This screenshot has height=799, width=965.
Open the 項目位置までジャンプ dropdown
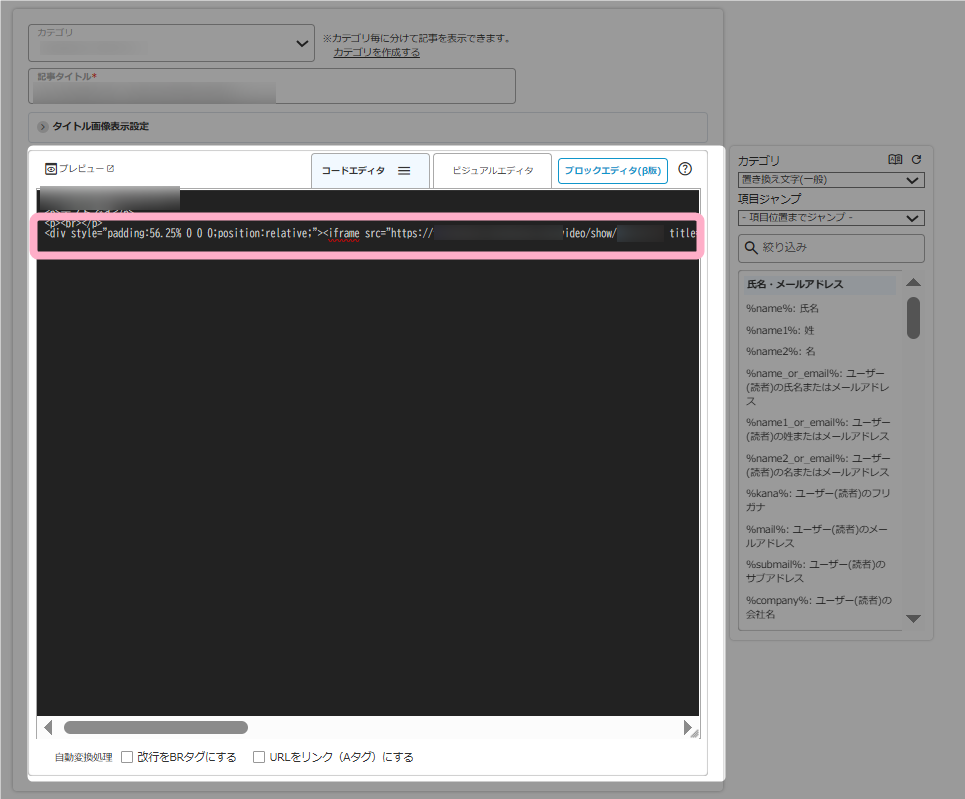[830, 218]
